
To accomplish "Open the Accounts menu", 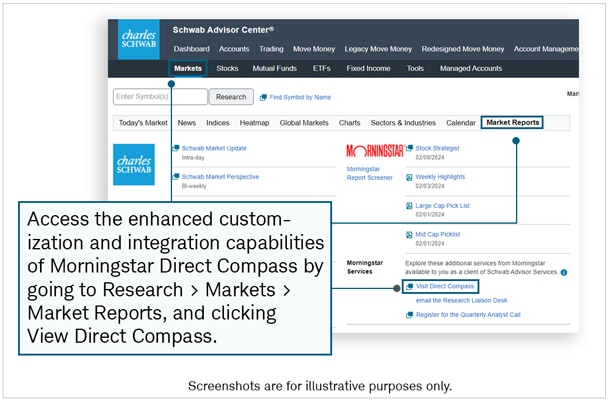I will click(234, 49).
